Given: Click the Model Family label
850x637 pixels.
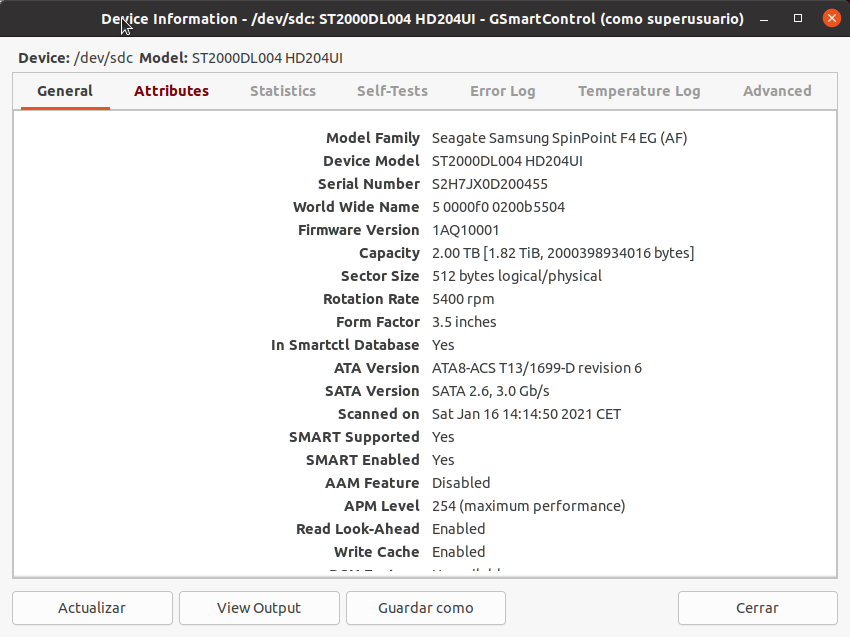Looking at the screenshot, I should (x=373, y=138).
